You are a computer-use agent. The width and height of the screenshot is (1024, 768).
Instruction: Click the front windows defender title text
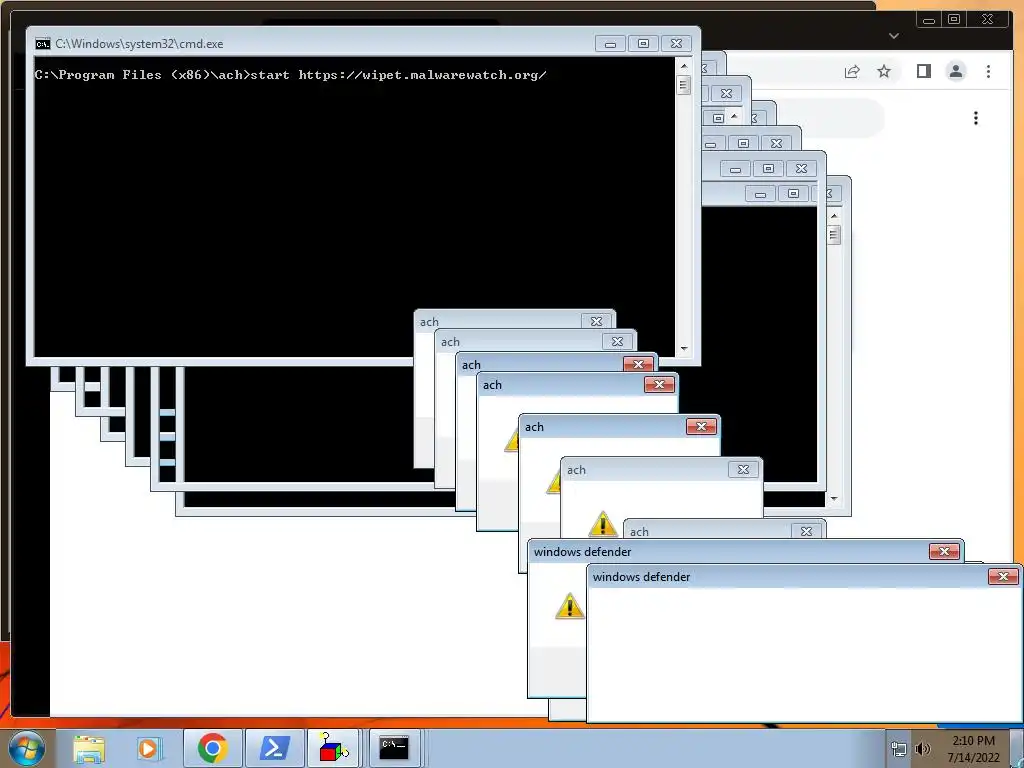(641, 577)
